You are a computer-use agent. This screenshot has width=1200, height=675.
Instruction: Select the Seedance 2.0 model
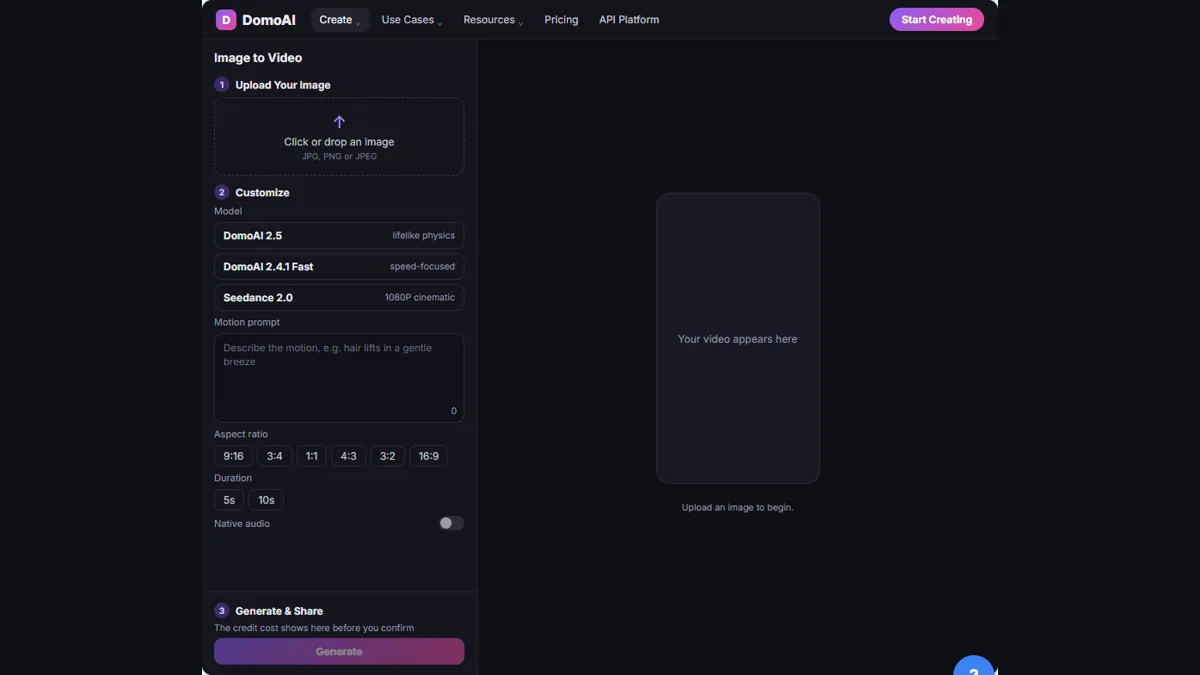tap(339, 298)
